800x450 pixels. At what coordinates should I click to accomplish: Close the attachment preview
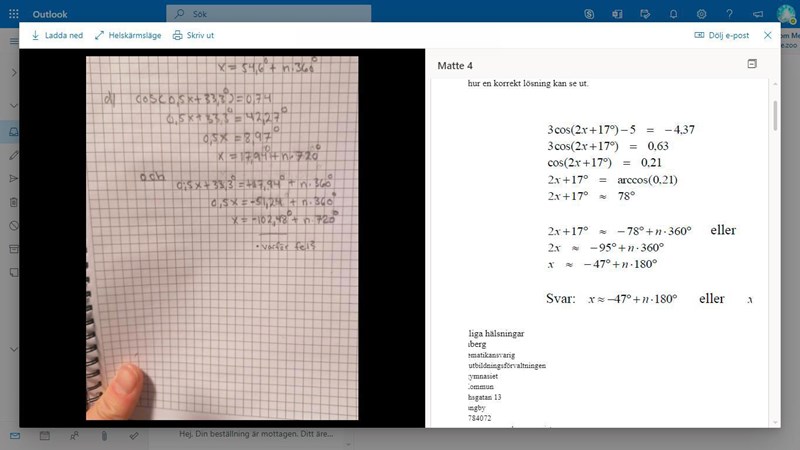[x=768, y=35]
